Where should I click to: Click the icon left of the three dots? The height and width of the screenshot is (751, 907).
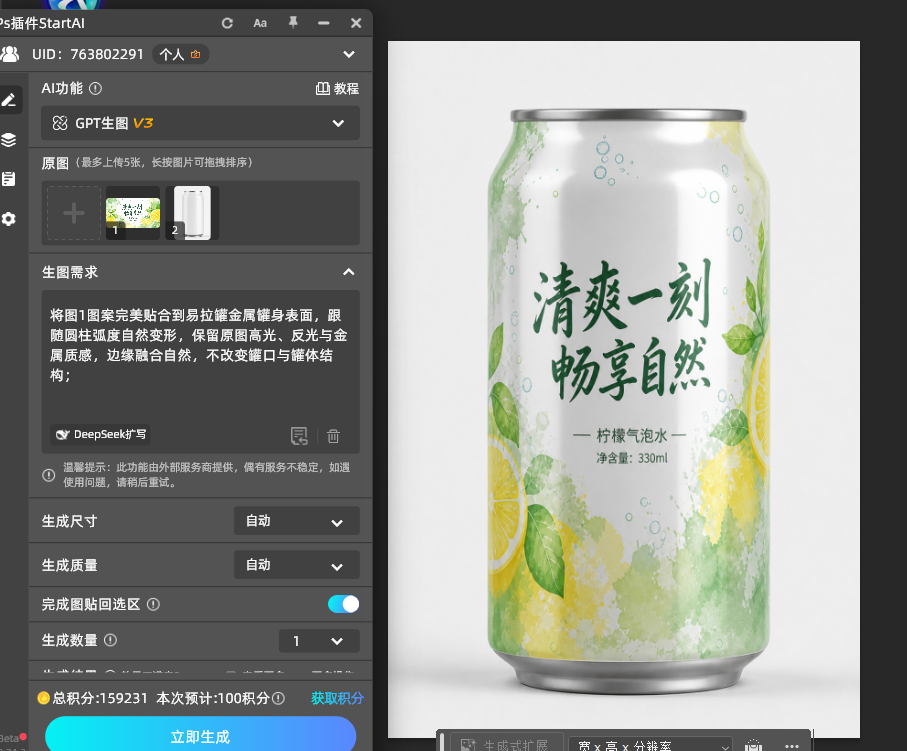(753, 745)
